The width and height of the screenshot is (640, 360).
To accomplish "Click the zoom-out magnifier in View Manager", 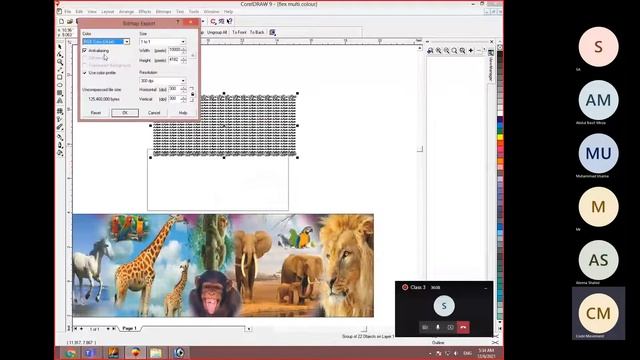I will [447, 51].
